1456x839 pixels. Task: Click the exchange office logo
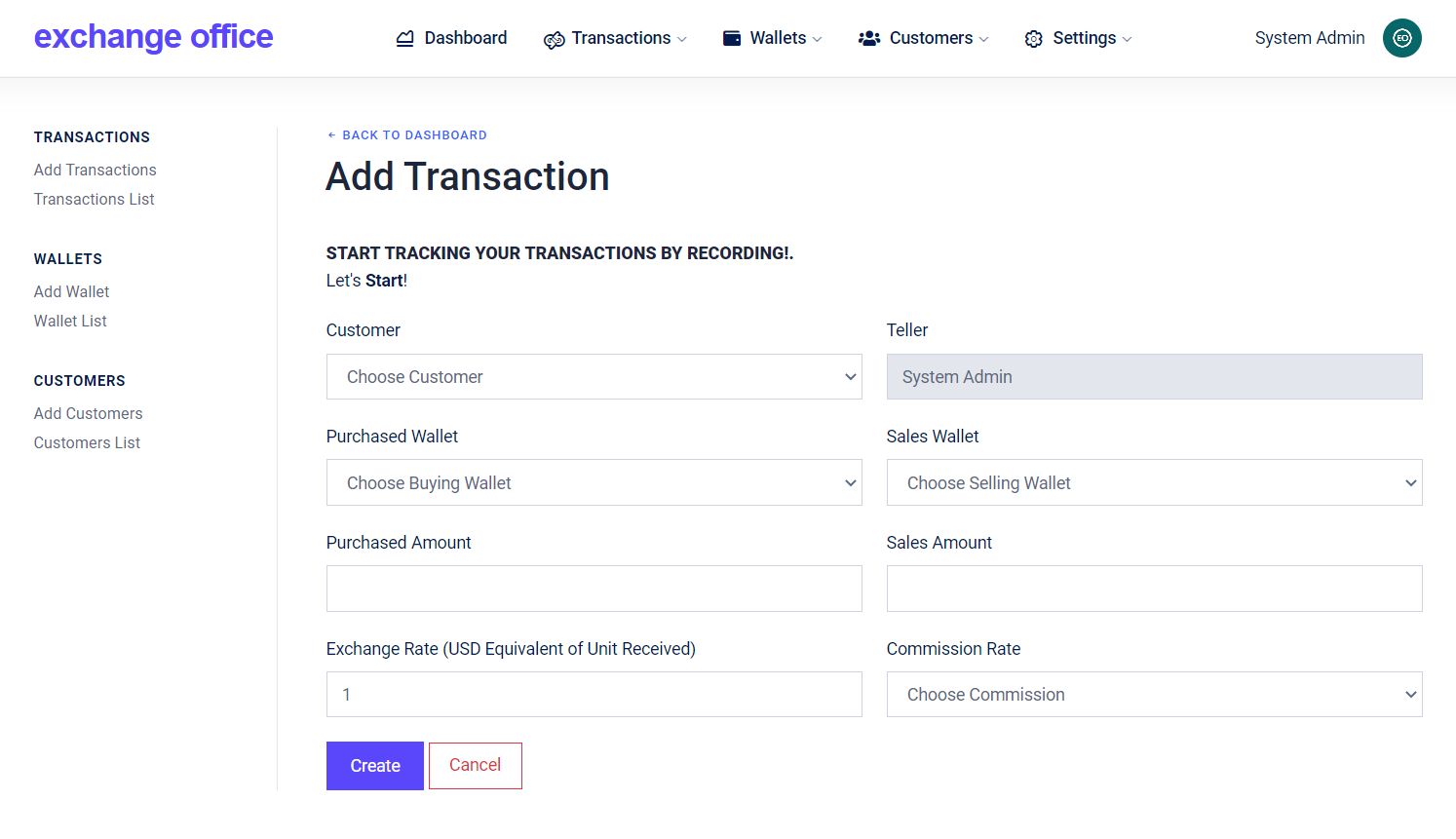153,37
